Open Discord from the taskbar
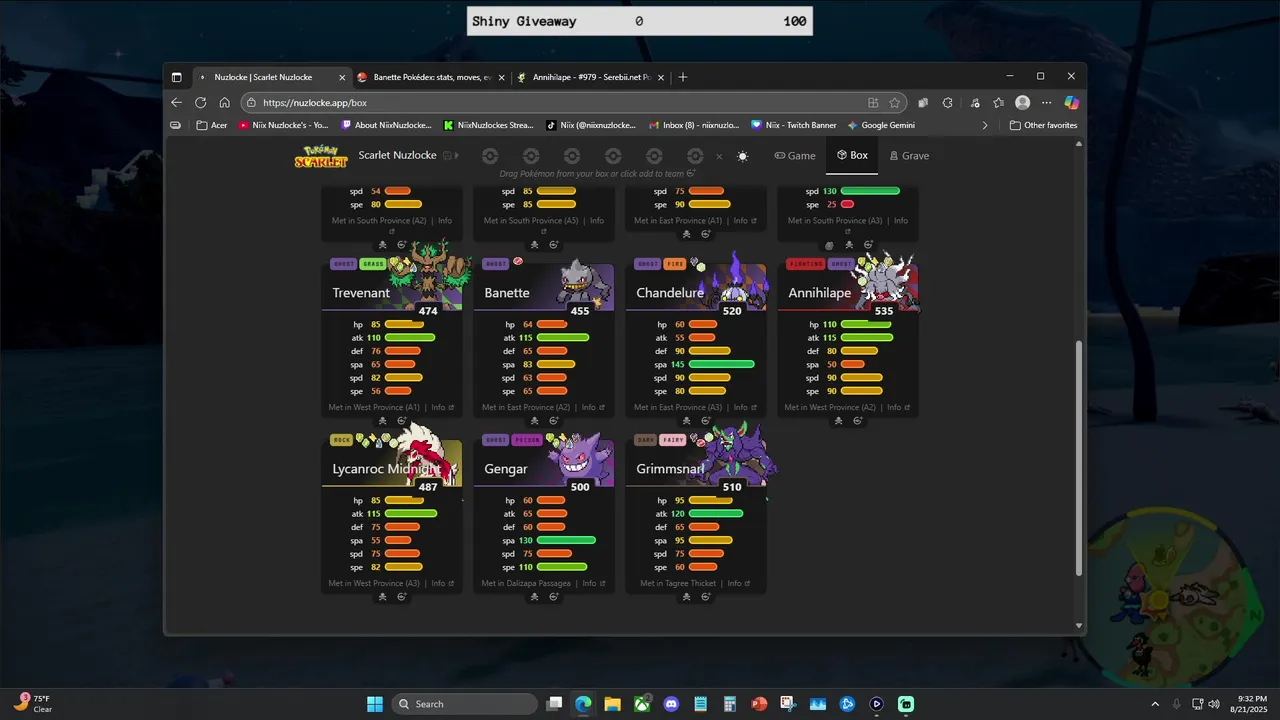This screenshot has height=720, width=1280. coord(670,704)
